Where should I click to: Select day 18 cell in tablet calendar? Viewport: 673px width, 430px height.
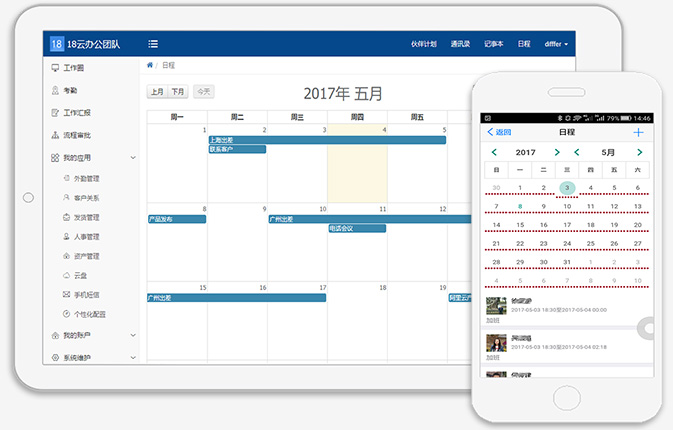(x=358, y=321)
